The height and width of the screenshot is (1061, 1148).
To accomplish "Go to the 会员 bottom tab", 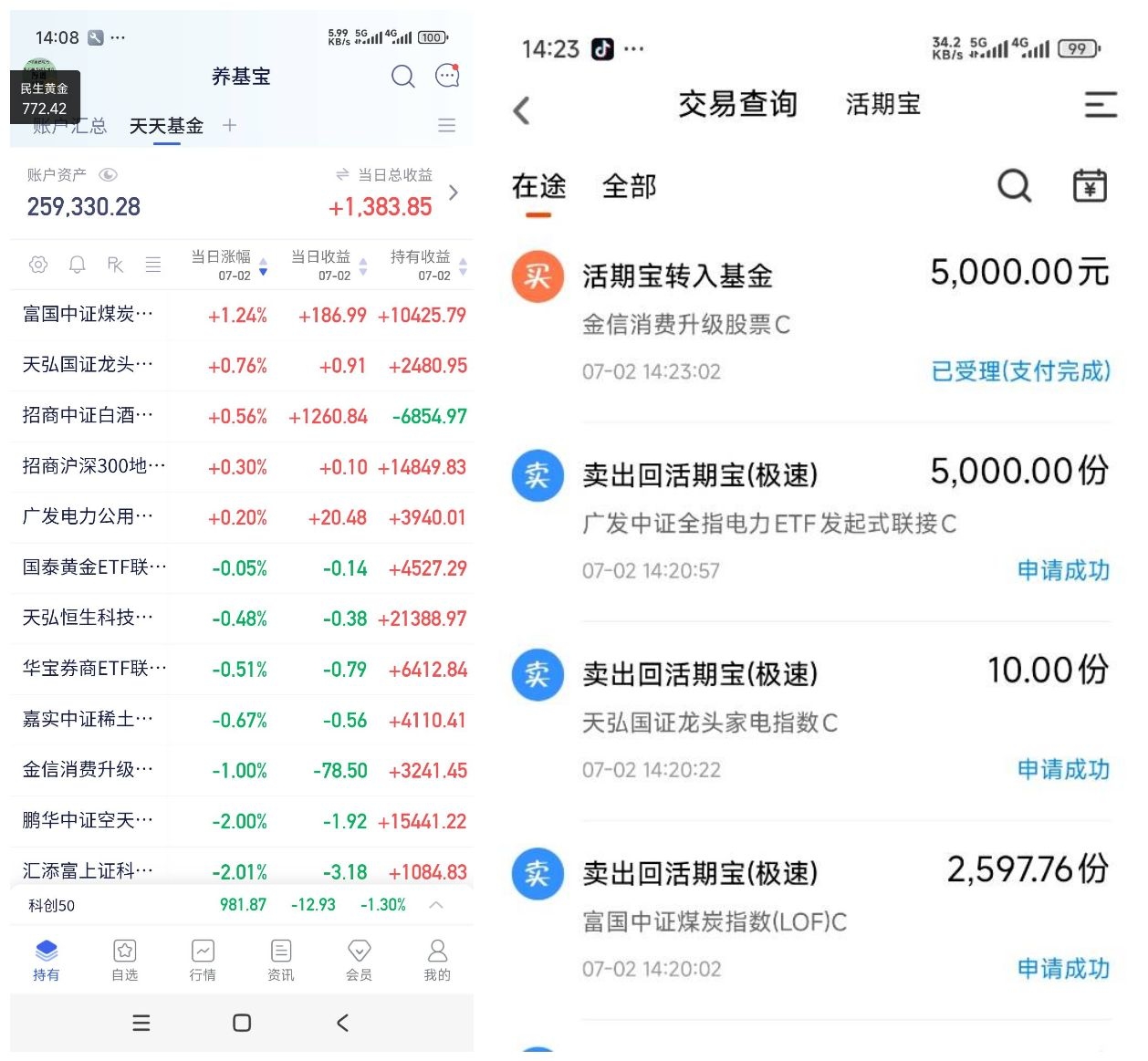I will pos(359,960).
